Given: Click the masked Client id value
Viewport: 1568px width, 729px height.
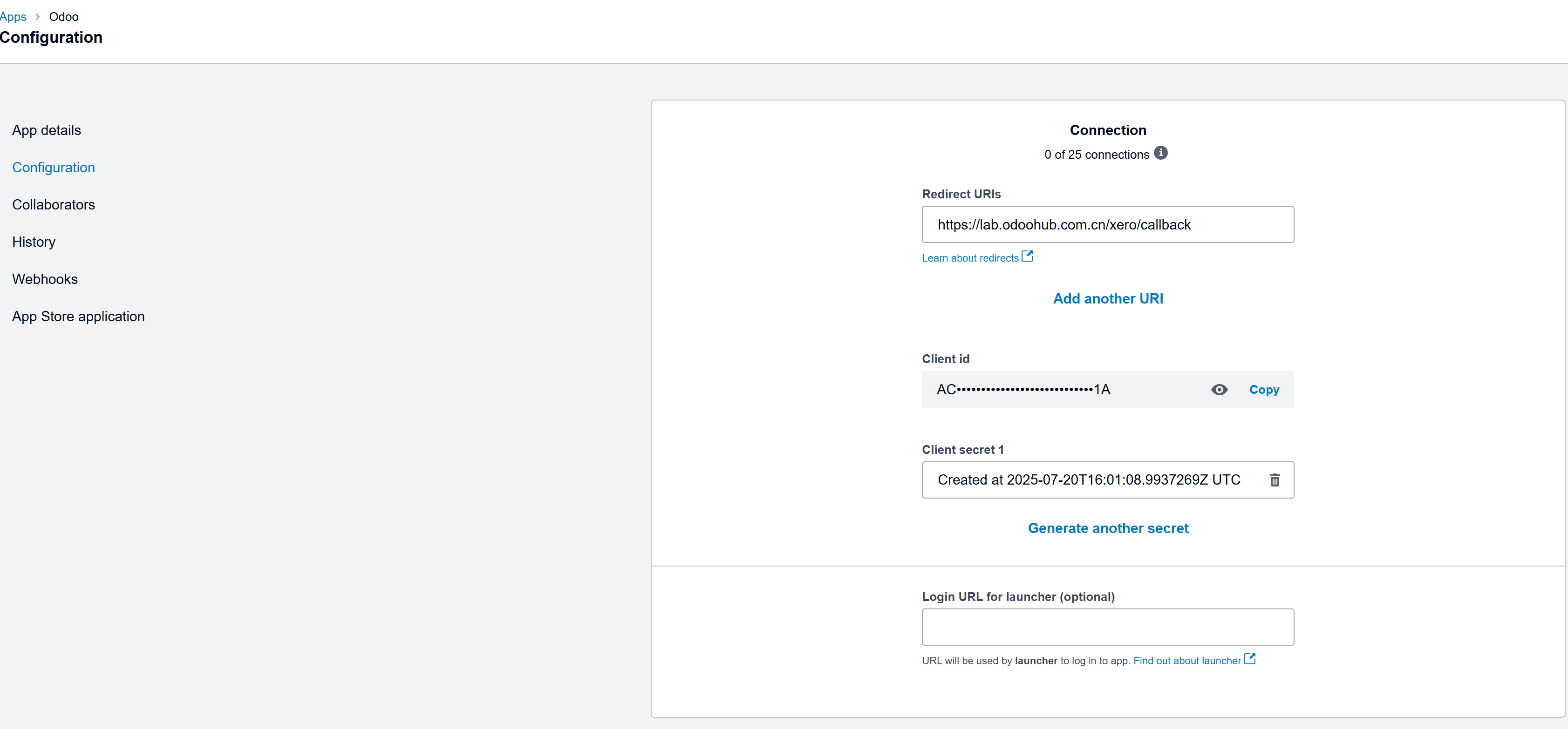Looking at the screenshot, I should (1023, 390).
